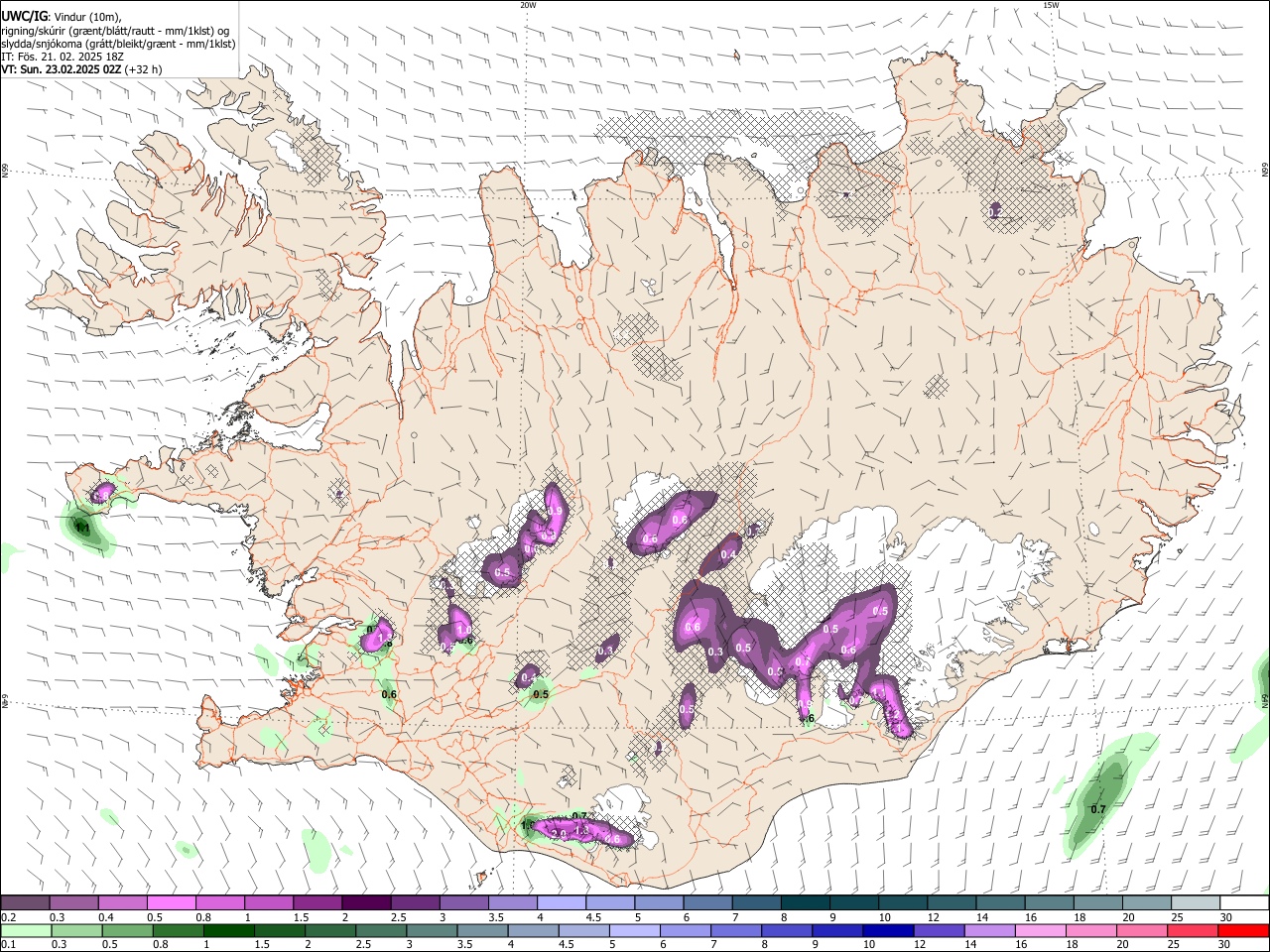Image resolution: width=1270 pixels, height=952 pixels.
Task: Pick the lightest green rain swatch between 0.1 and 0.3
Action: 26,930
